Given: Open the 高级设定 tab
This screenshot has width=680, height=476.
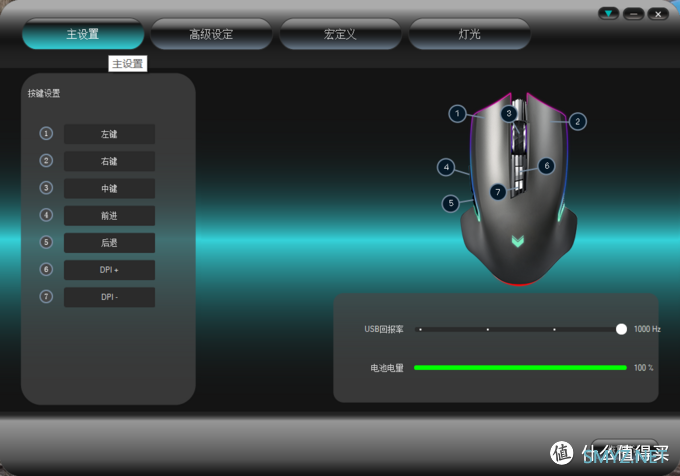Looking at the screenshot, I should click(211, 34).
